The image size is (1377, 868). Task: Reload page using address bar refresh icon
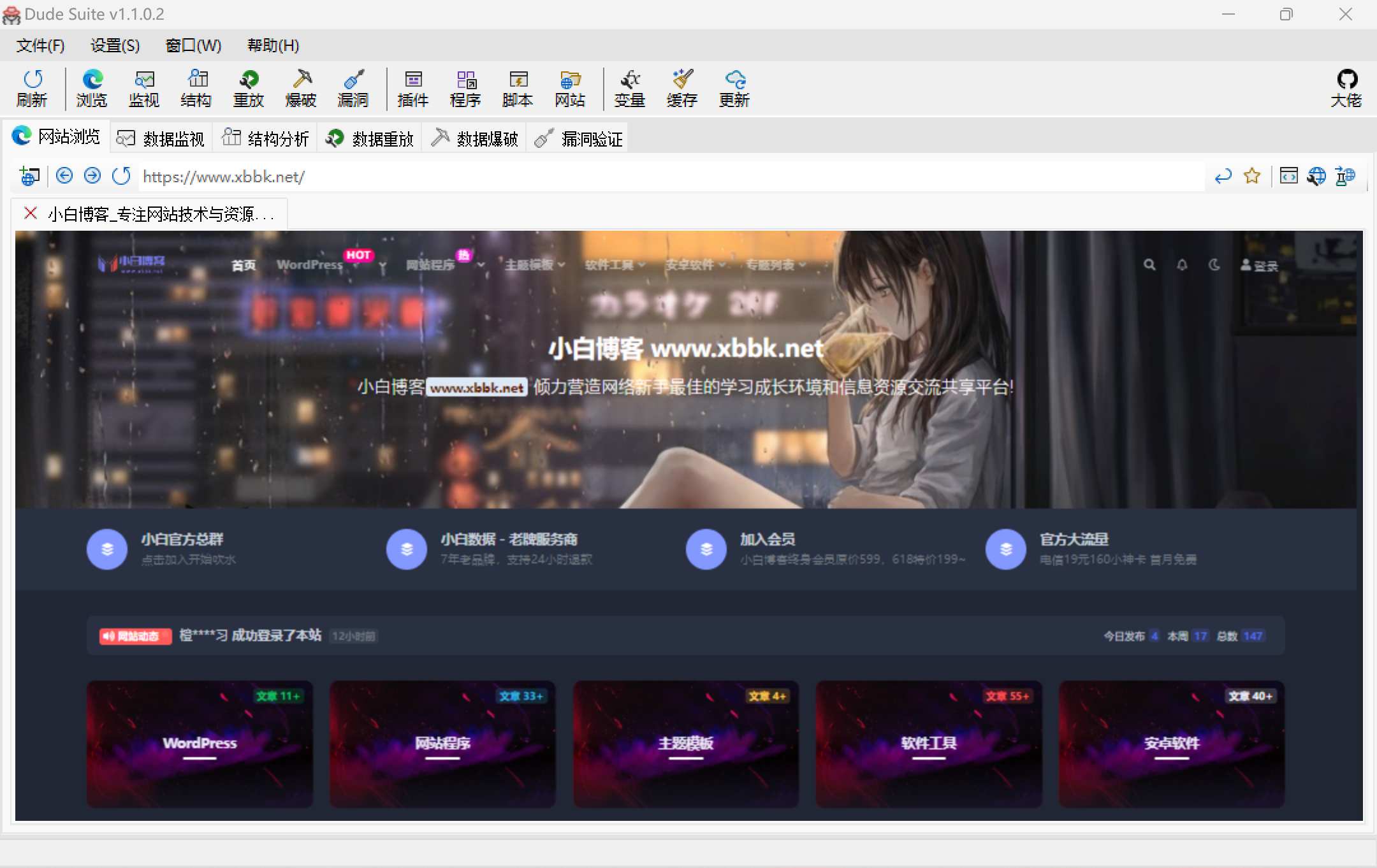click(x=121, y=175)
